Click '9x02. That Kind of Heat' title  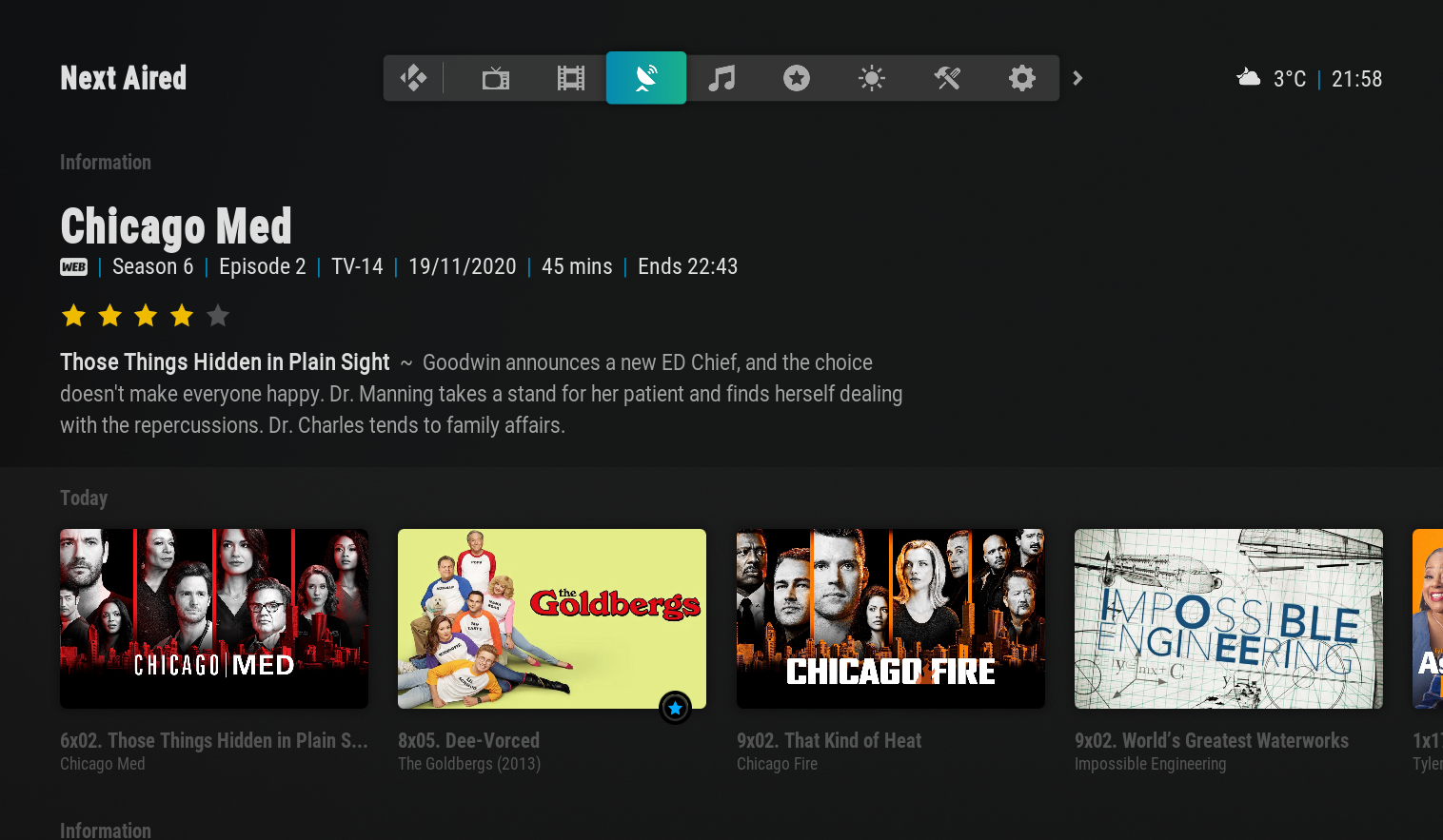click(x=829, y=740)
